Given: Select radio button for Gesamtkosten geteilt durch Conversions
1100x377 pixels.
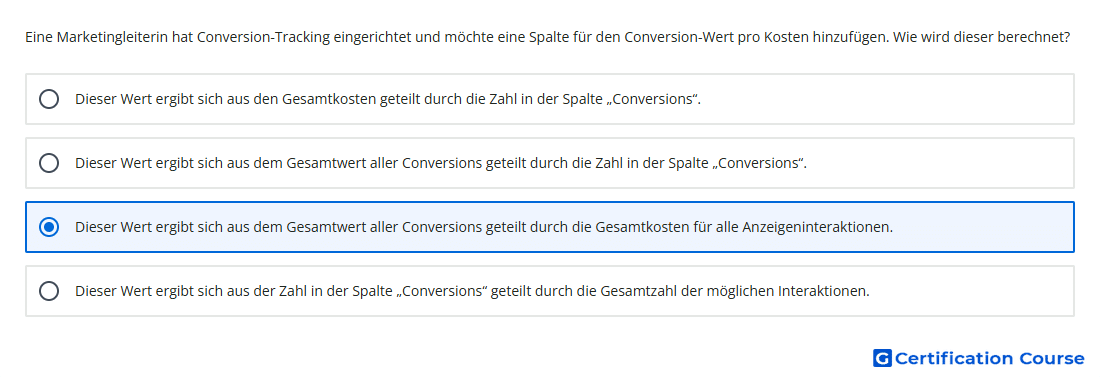Looking at the screenshot, I should click(49, 99).
